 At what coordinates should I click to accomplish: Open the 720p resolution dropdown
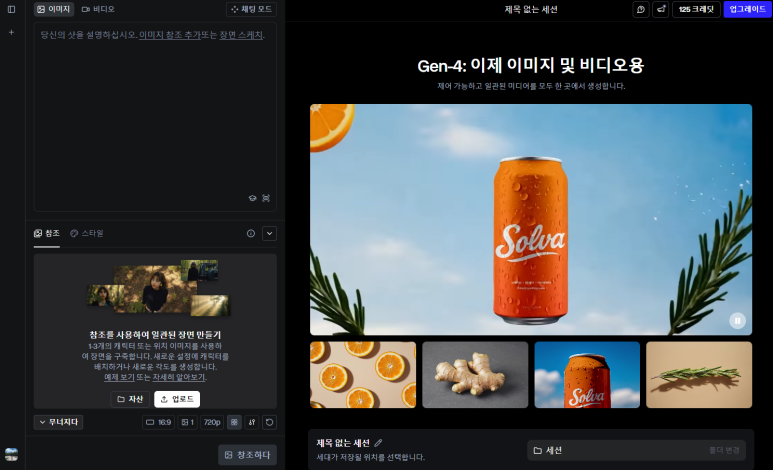212,422
